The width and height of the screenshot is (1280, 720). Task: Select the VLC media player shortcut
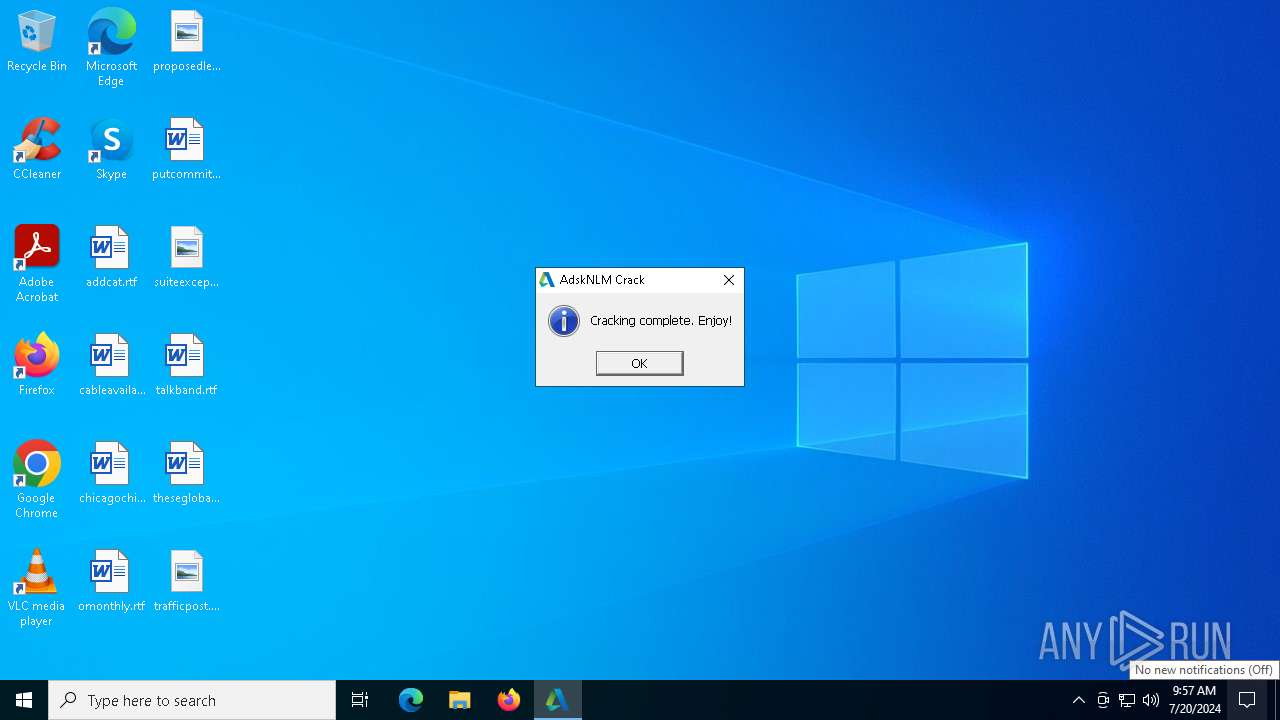[37, 588]
